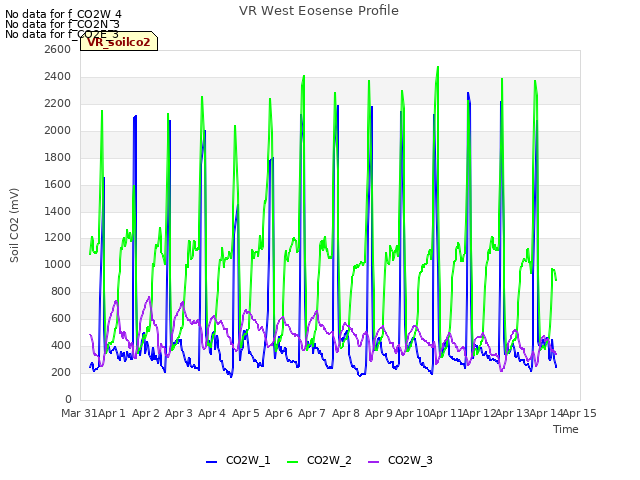Click the Apr 11 x-axis tick label
This screenshot has height=480, width=640.
(446, 413)
